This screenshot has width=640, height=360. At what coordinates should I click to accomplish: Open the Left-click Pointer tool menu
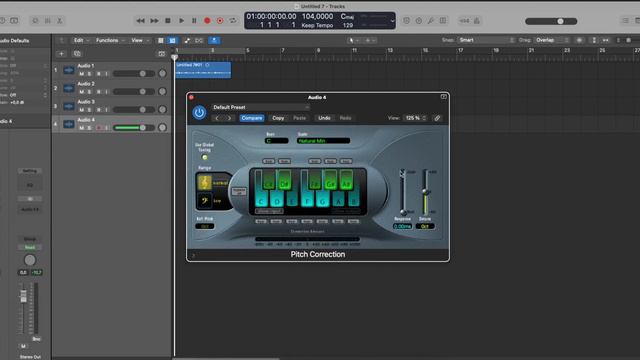pos(353,40)
